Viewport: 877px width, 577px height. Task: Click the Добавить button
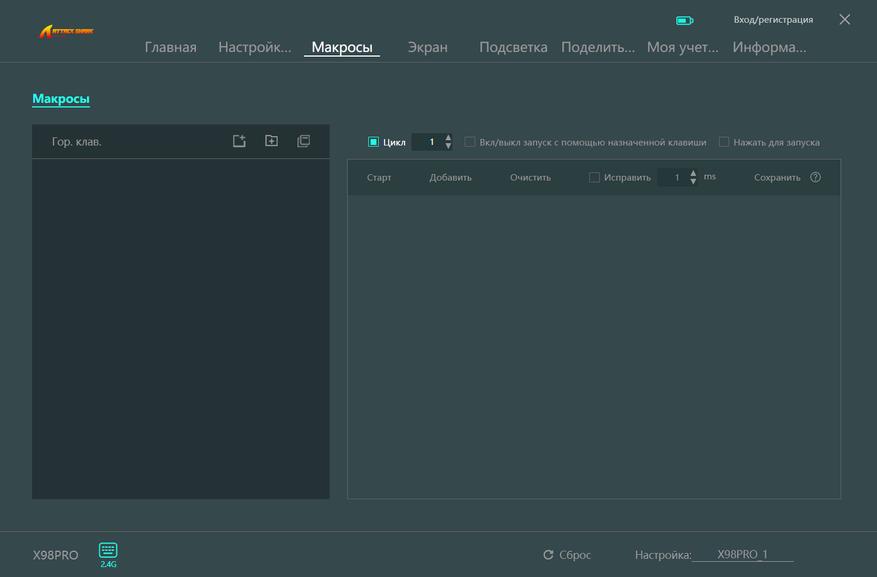[450, 177]
